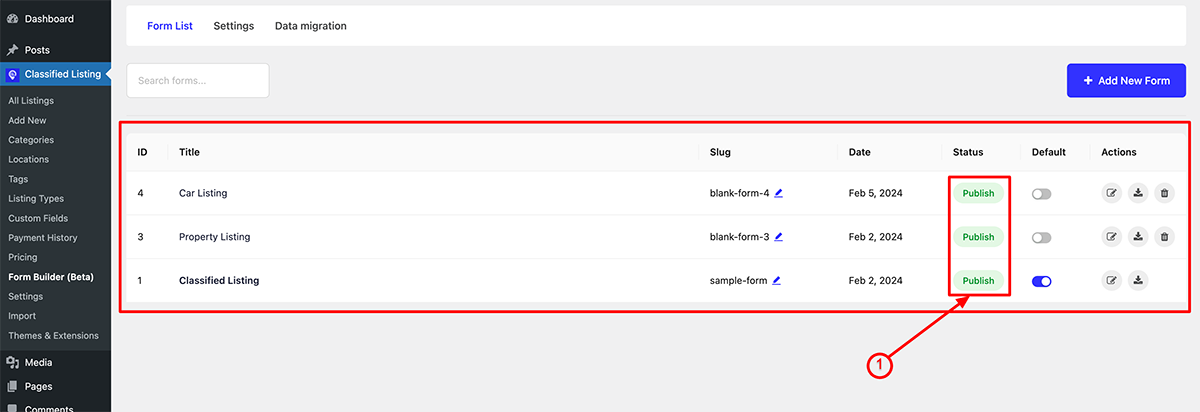This screenshot has width=1200, height=412.
Task: Edit slug blank-form-3 pencil icon
Action: tap(779, 237)
